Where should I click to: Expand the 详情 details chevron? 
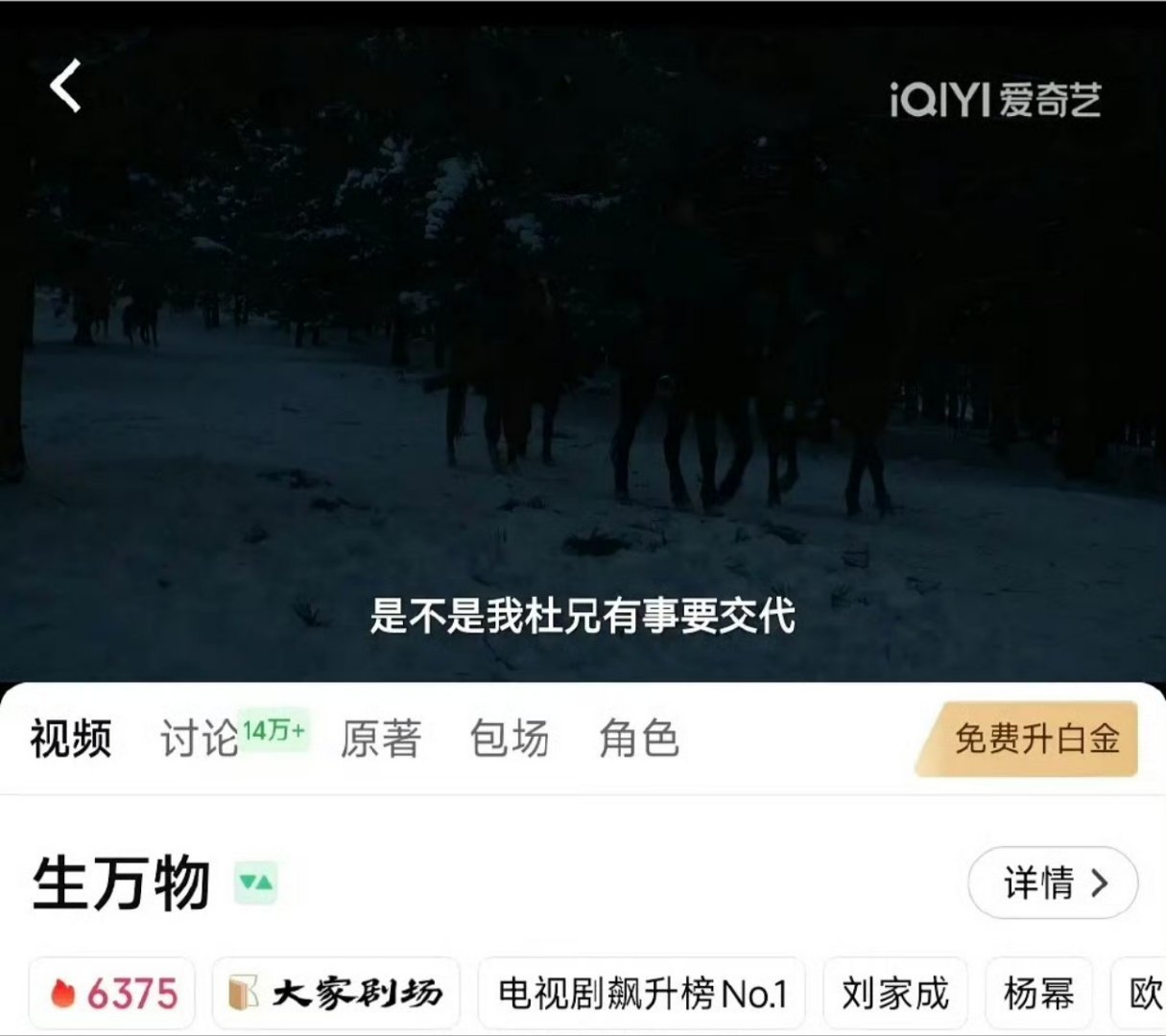[x=1053, y=883]
